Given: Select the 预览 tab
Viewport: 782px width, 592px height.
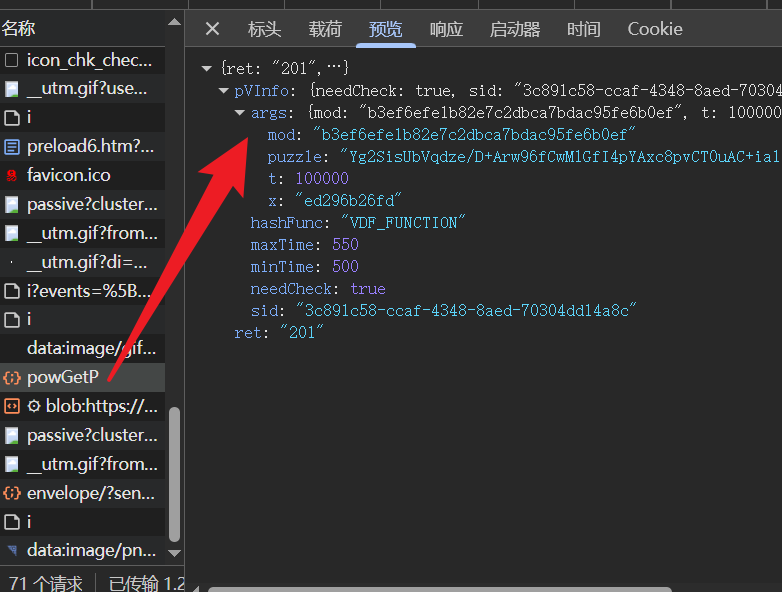Looking at the screenshot, I should tap(386, 29).
